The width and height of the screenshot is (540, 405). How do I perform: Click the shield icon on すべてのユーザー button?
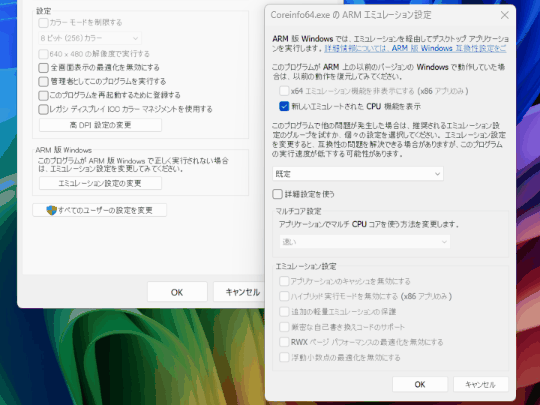coord(51,210)
